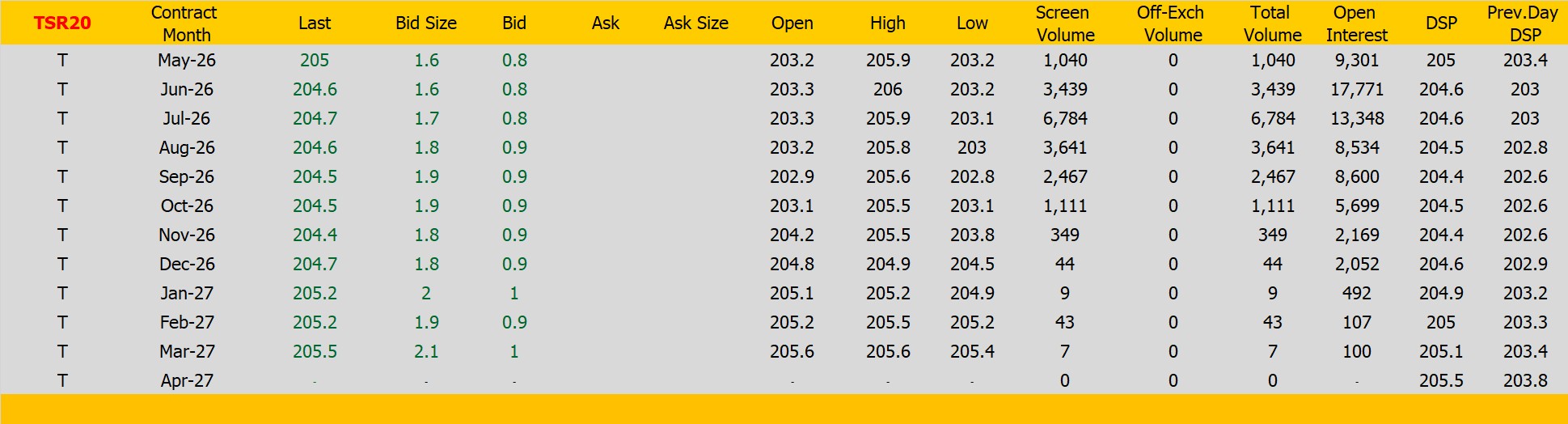Click the Screen Volume column header
The height and width of the screenshot is (424, 1568).
coord(1064,23)
